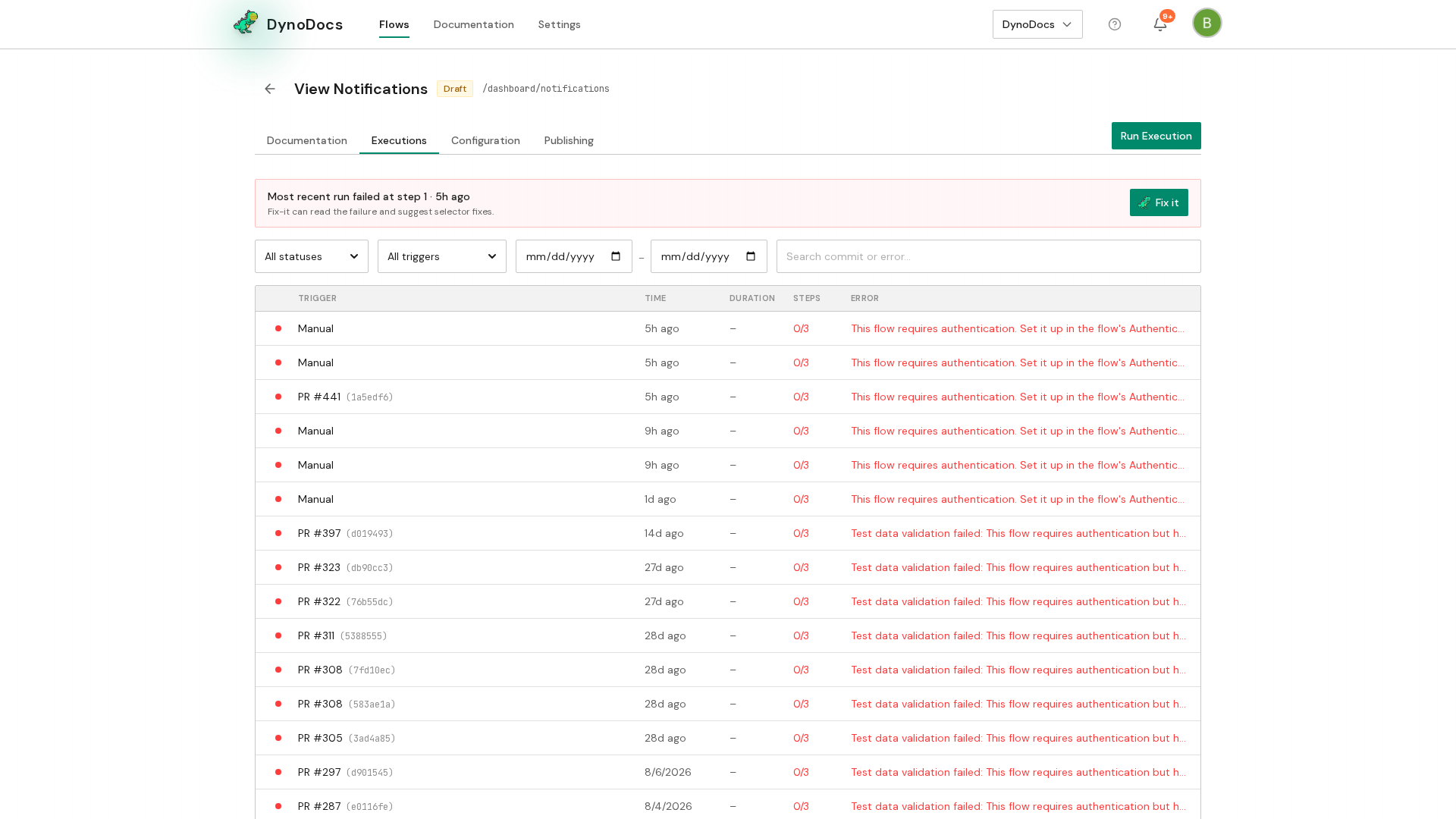1456x819 pixels.
Task: Click the red status dot for PR #397
Action: pyautogui.click(x=278, y=533)
